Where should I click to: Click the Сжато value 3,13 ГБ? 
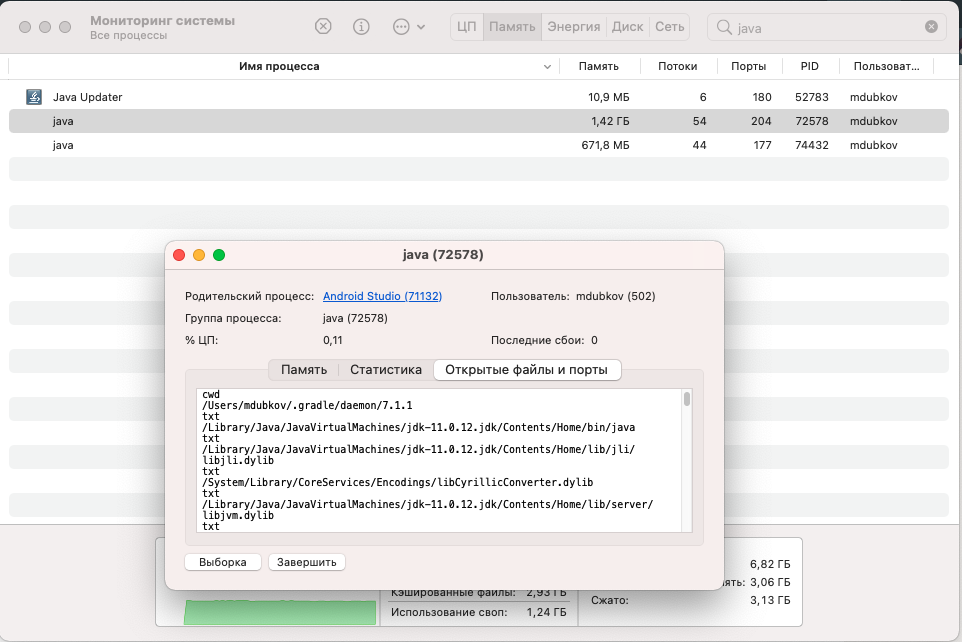coord(770,600)
